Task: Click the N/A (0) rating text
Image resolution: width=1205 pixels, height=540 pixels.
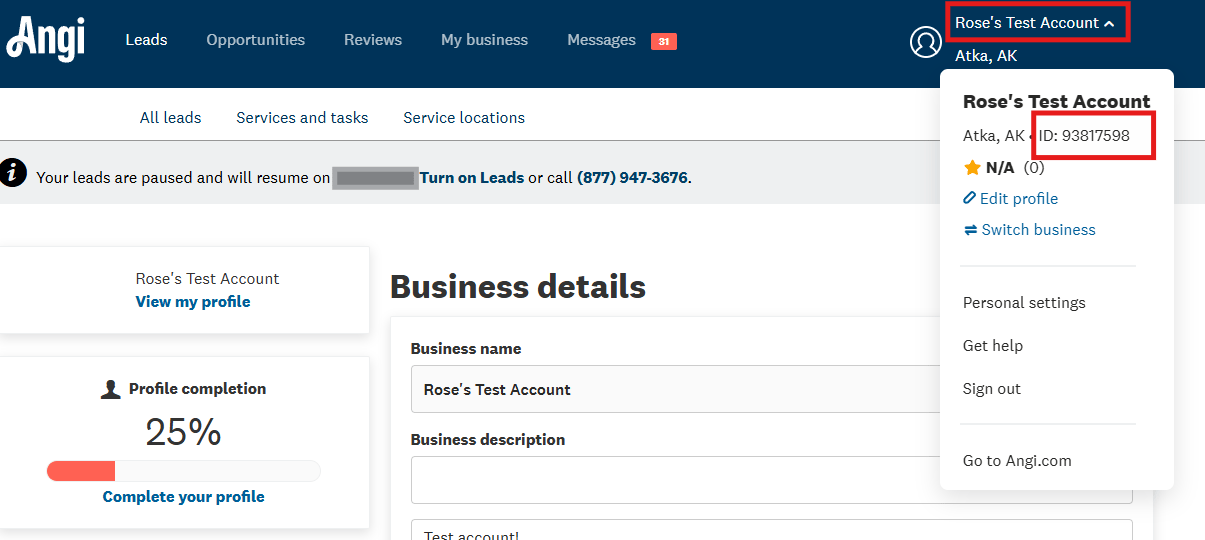Action: click(1015, 167)
